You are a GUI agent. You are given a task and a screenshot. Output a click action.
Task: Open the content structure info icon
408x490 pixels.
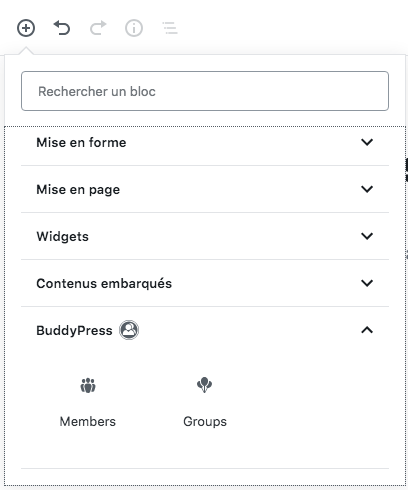click(x=134, y=28)
